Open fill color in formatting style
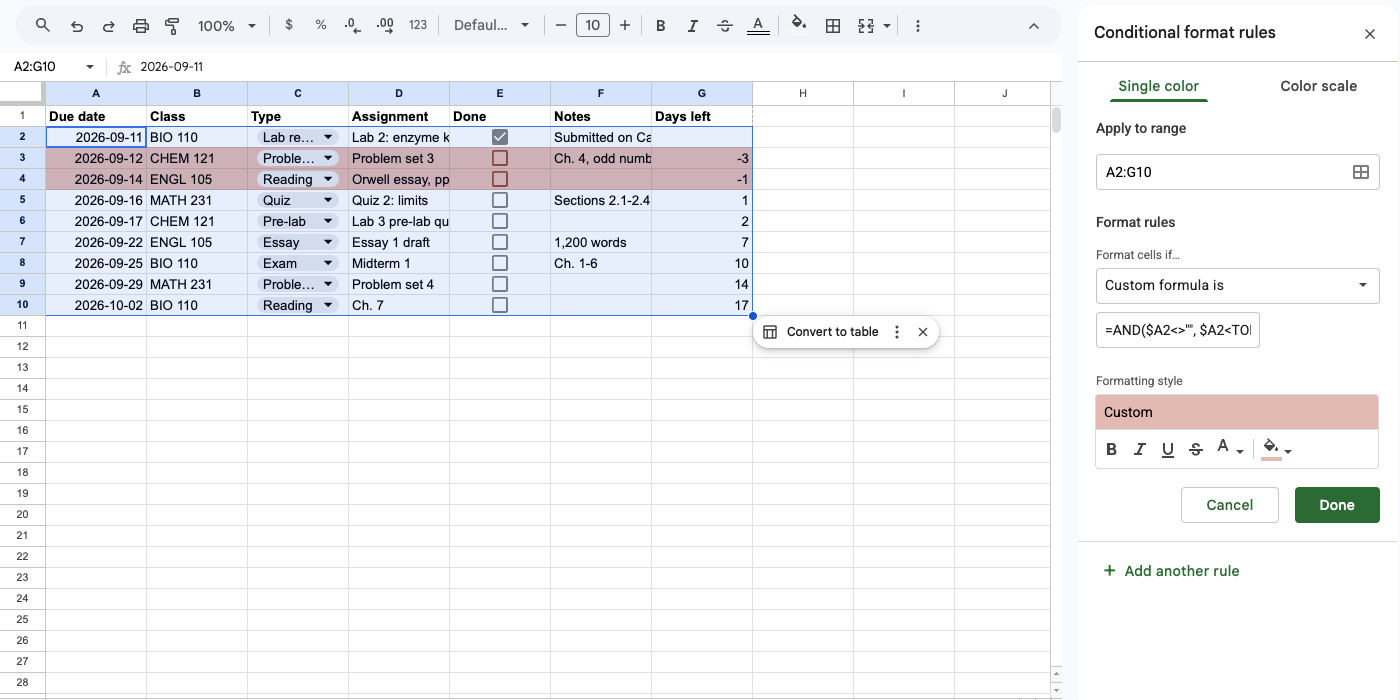 [1277, 450]
